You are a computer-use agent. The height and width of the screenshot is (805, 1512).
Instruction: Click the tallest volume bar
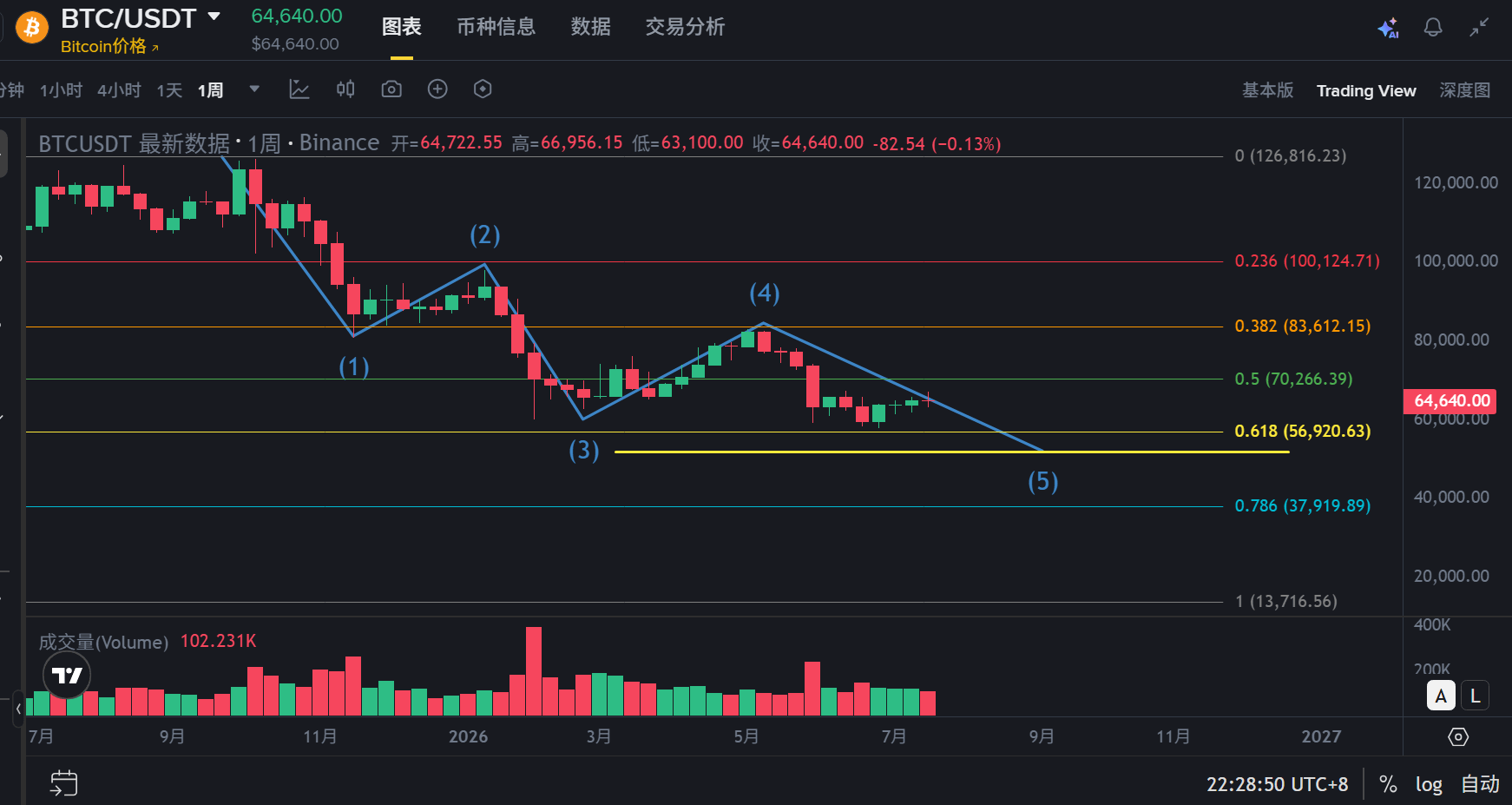coord(534,670)
